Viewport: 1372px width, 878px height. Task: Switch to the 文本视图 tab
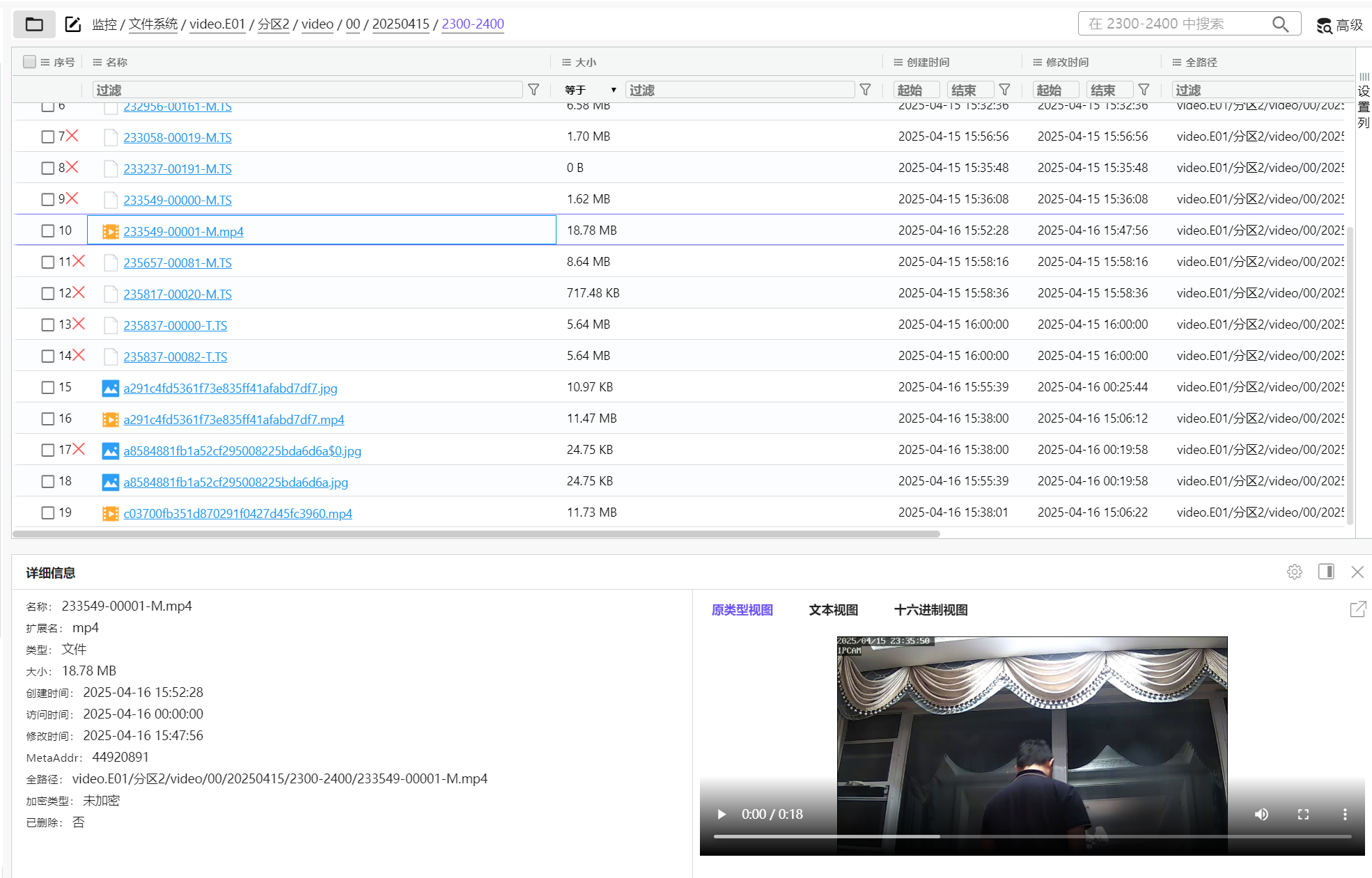pos(833,610)
